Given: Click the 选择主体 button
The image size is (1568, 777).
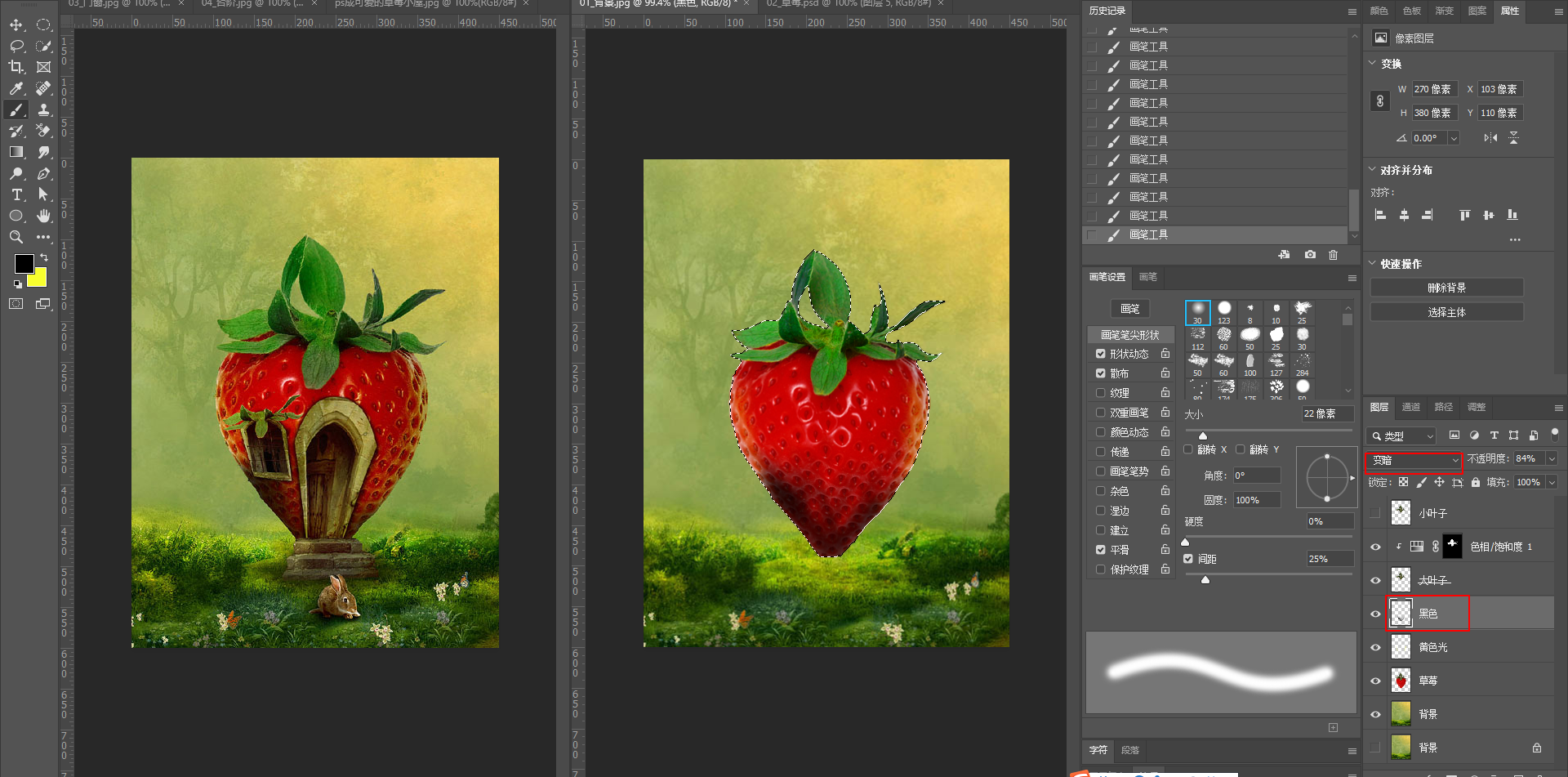Looking at the screenshot, I should pos(1447,312).
